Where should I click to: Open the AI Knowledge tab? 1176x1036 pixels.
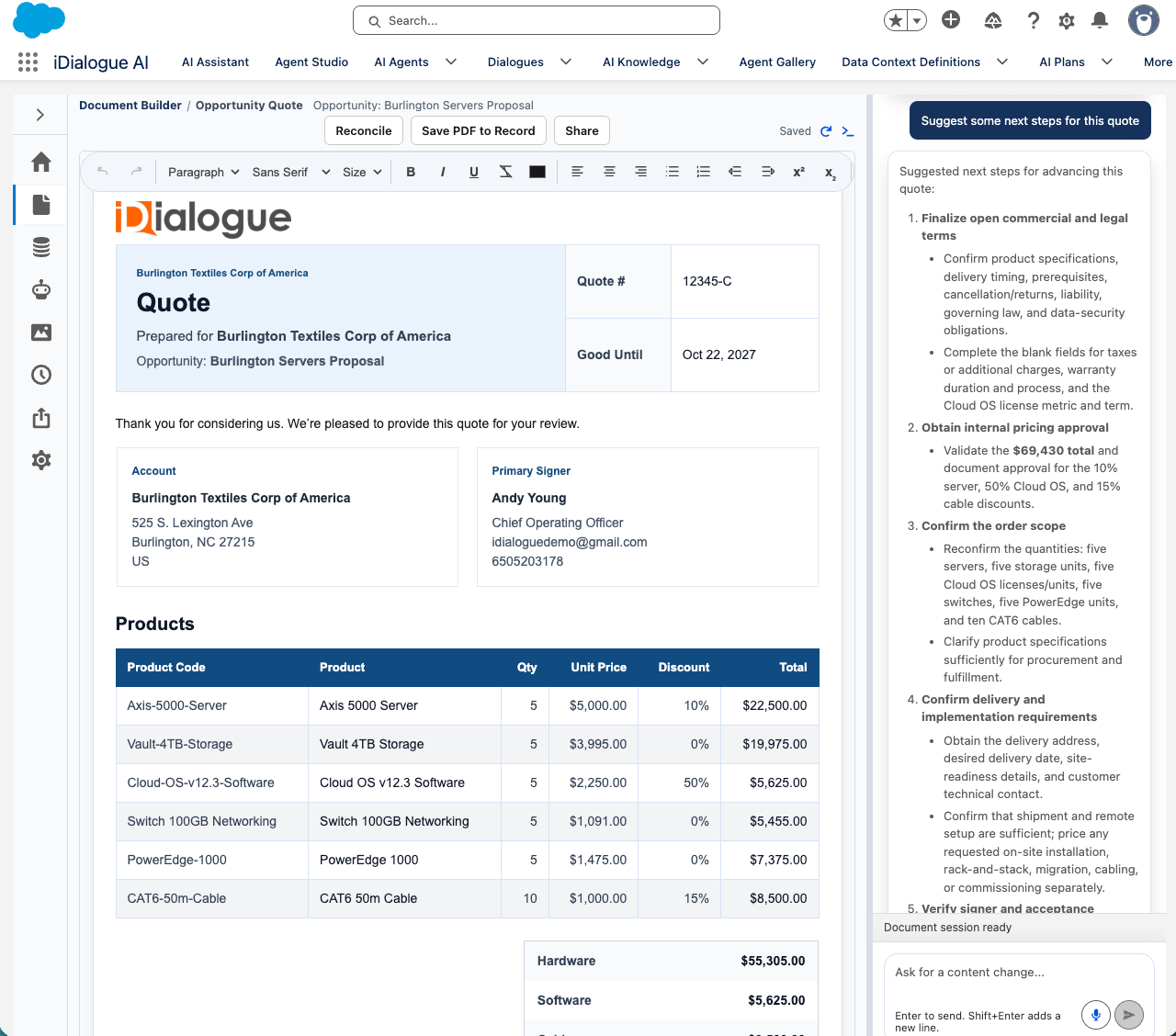pyautogui.click(x=641, y=62)
